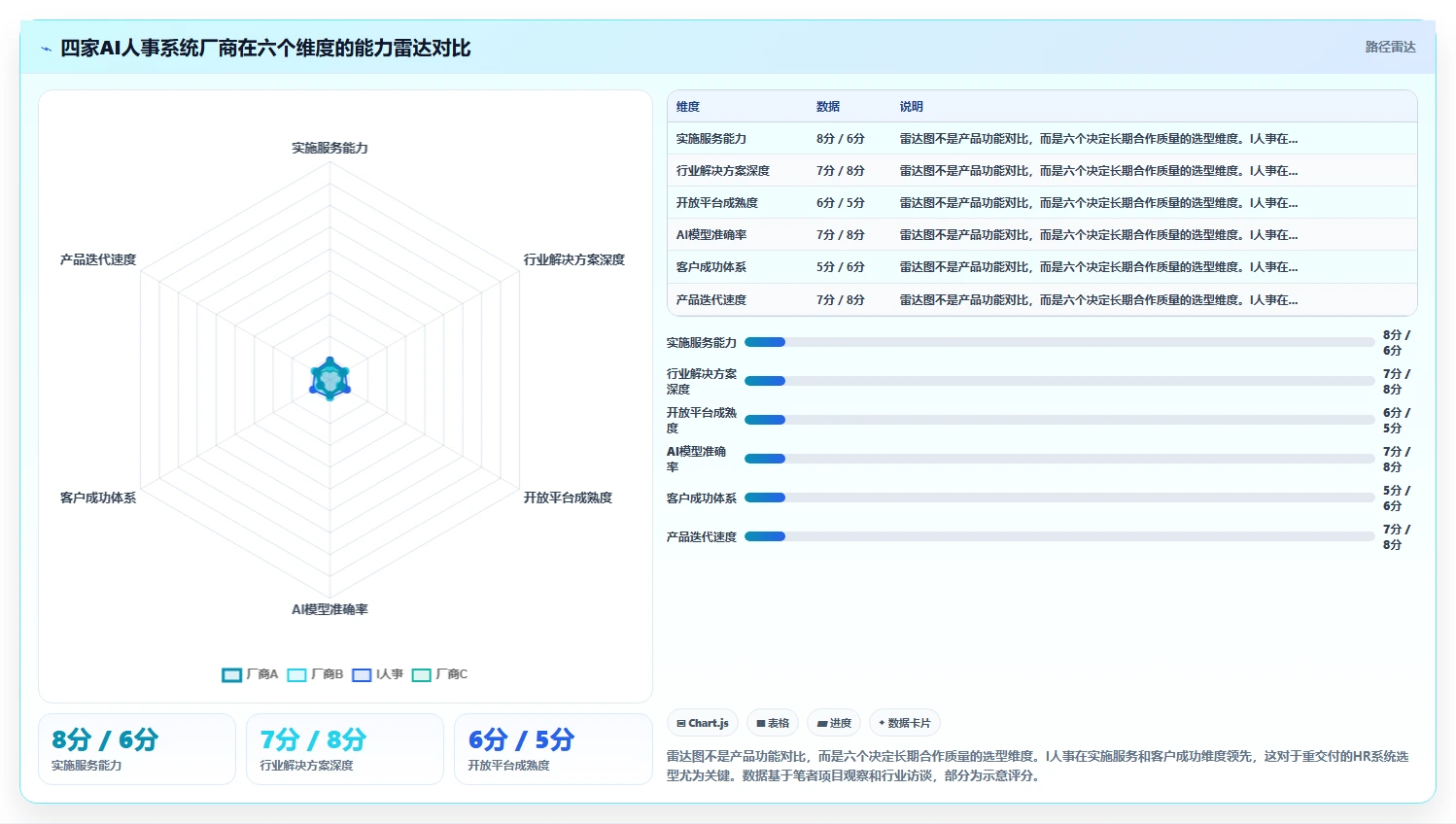Select the AI模型准确率 cell in the table
1456x824 pixels.
711,235
